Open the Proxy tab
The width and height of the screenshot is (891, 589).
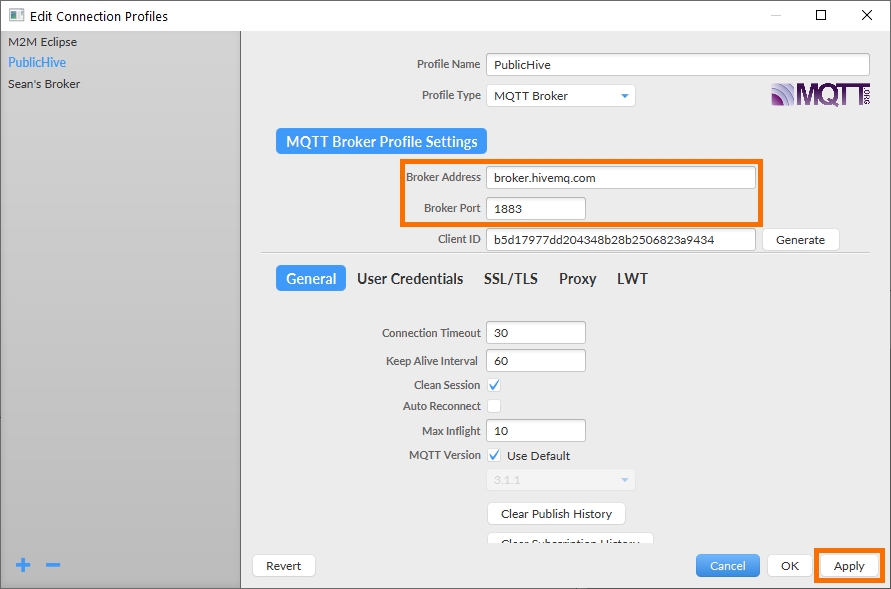coord(577,278)
